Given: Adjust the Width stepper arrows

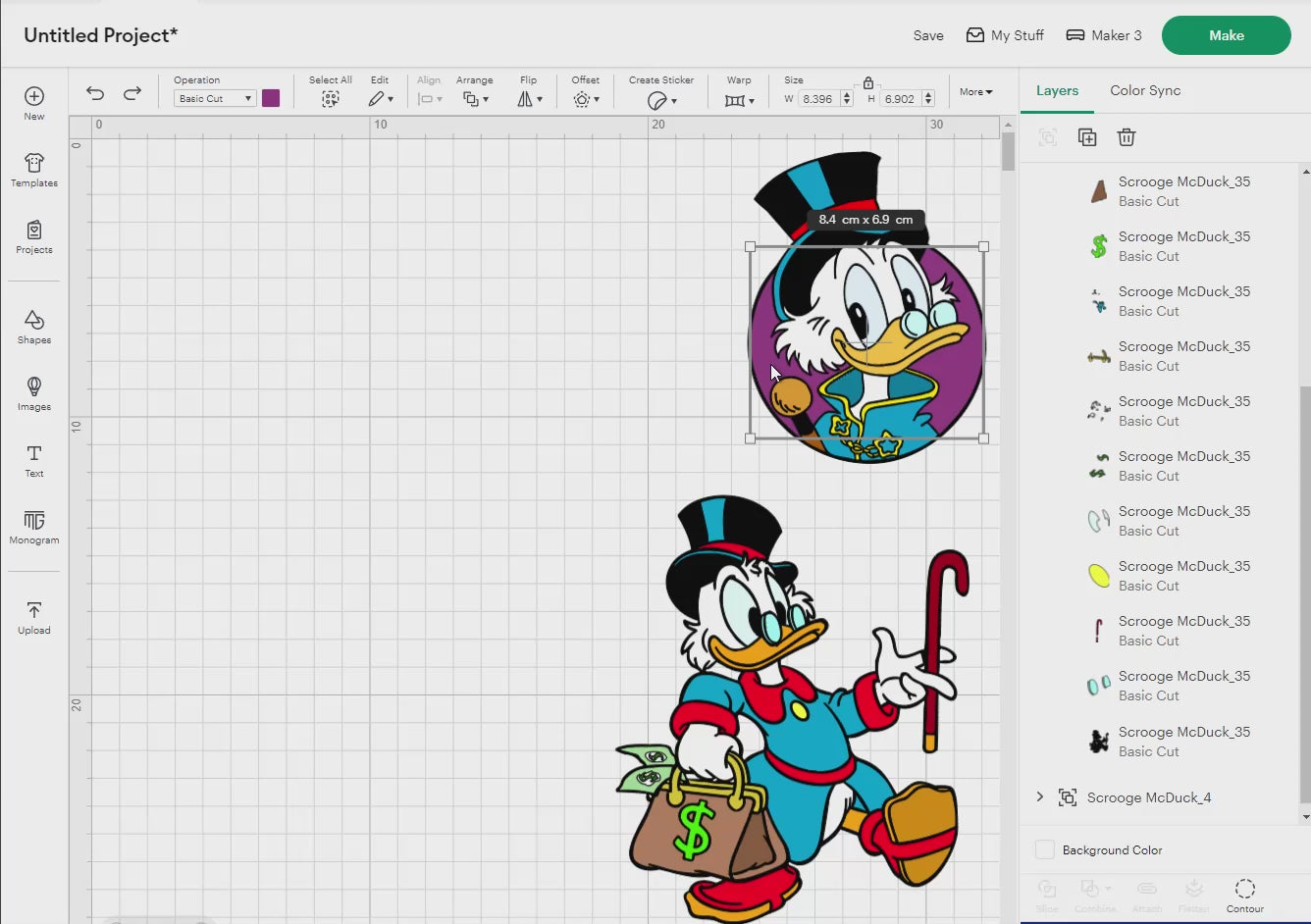Looking at the screenshot, I should pos(847,99).
